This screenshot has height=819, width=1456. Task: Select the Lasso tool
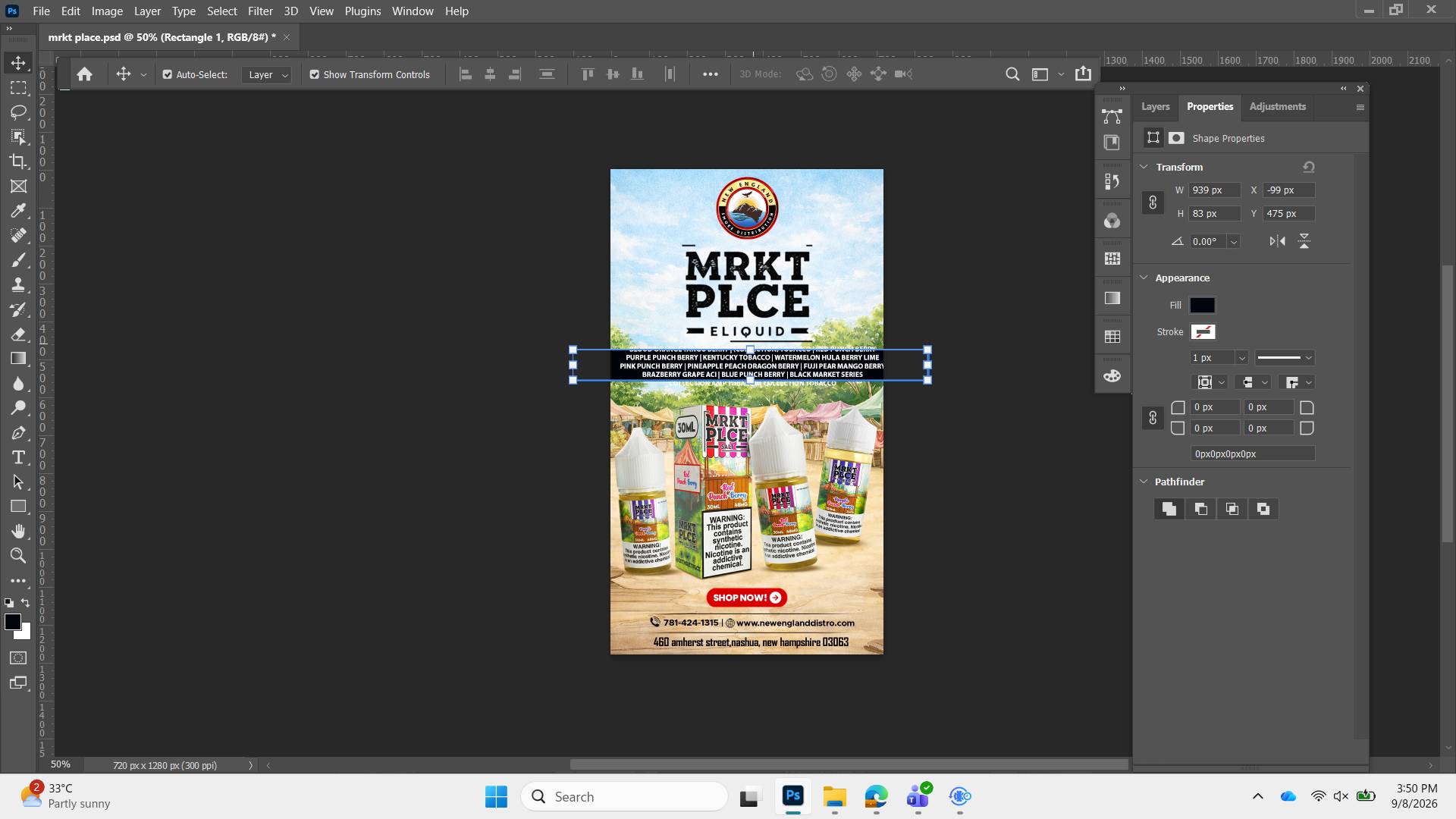pos(18,112)
